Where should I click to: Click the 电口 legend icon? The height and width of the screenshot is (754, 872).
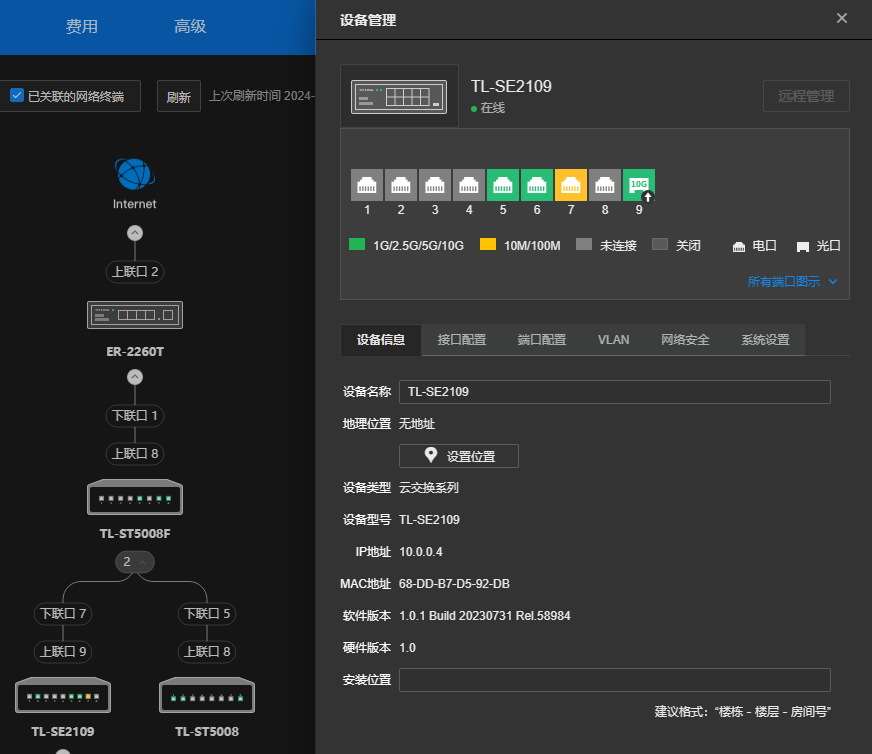[739, 246]
